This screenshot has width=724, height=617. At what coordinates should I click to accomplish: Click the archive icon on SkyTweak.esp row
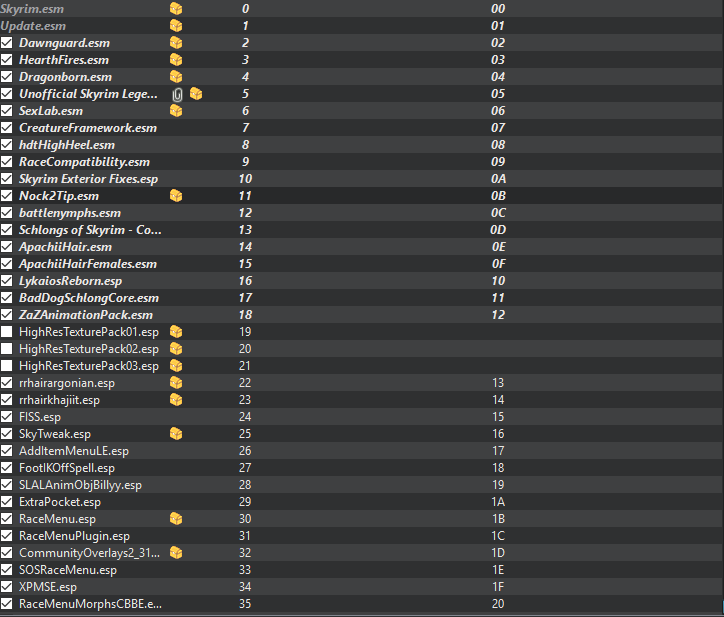[176, 434]
